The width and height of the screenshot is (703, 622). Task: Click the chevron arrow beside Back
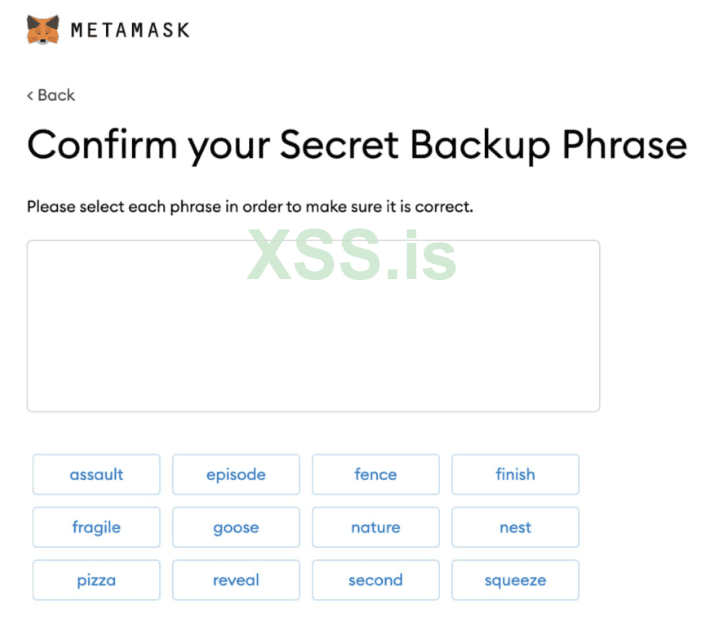tap(30, 95)
